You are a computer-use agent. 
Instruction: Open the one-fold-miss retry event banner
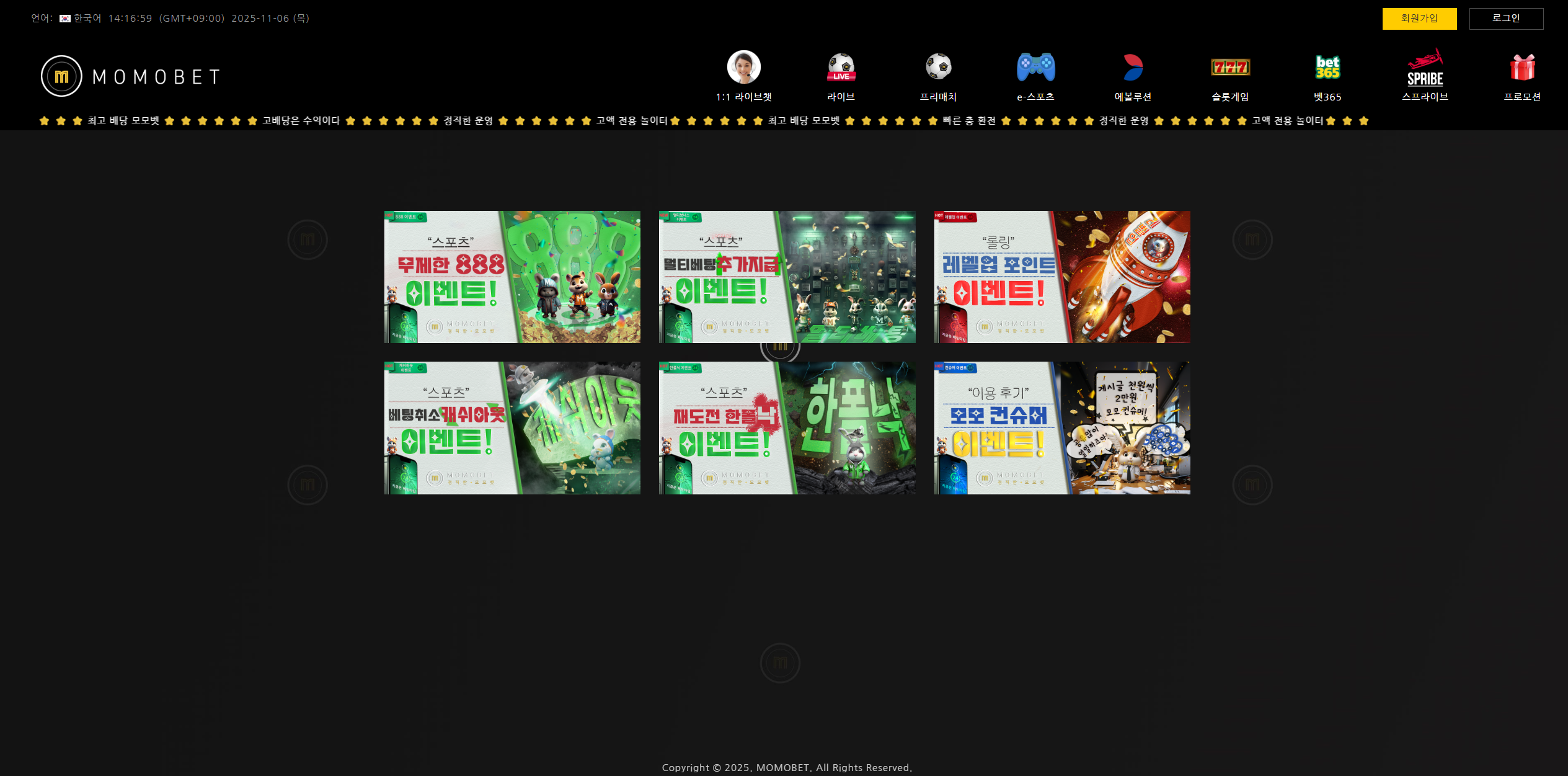click(787, 427)
